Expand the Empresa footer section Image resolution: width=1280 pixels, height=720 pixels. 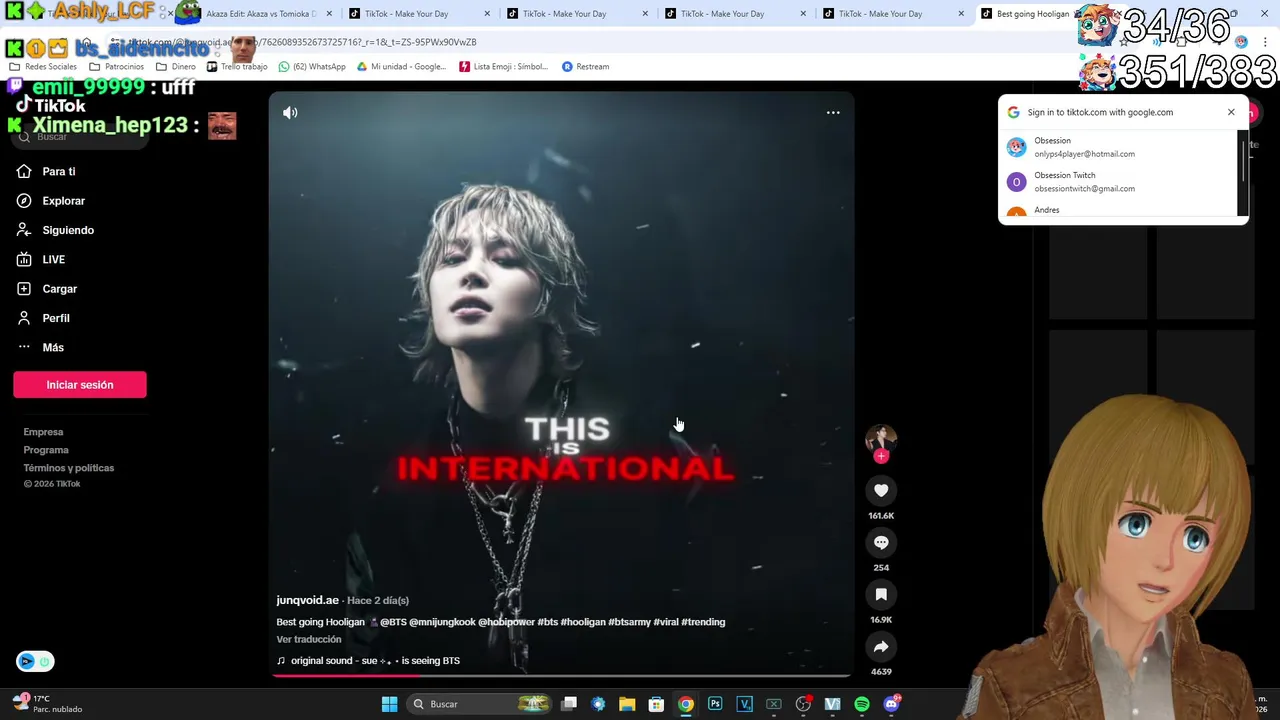point(43,432)
